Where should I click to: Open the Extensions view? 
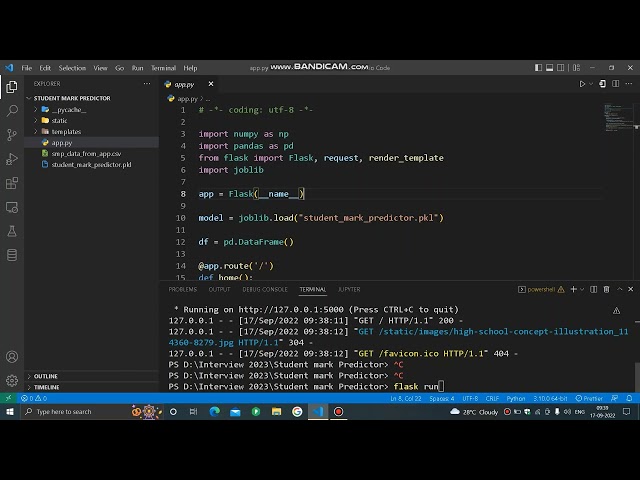pyautogui.click(x=12, y=183)
